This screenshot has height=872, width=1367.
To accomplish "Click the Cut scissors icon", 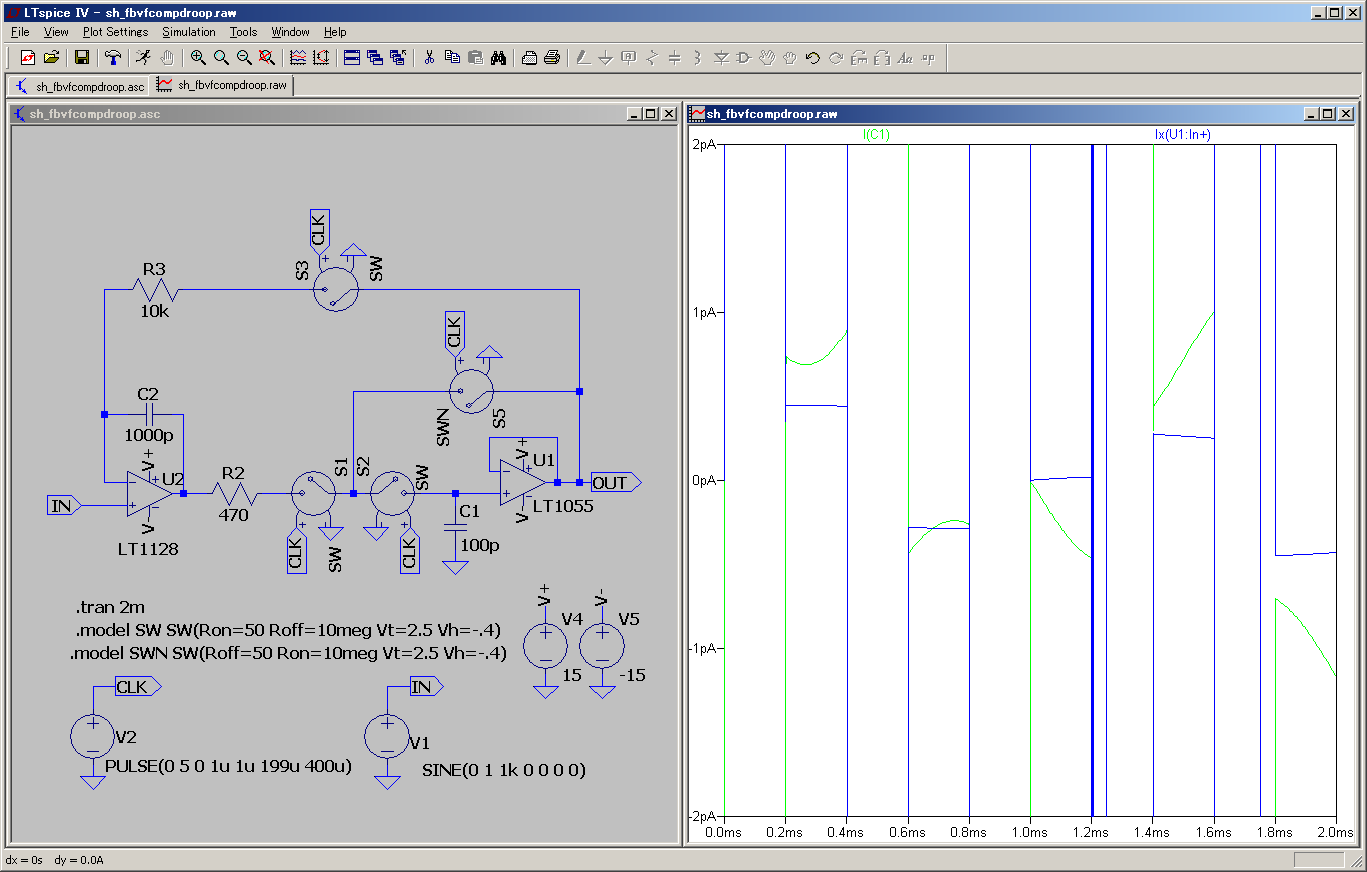I will (x=429, y=58).
